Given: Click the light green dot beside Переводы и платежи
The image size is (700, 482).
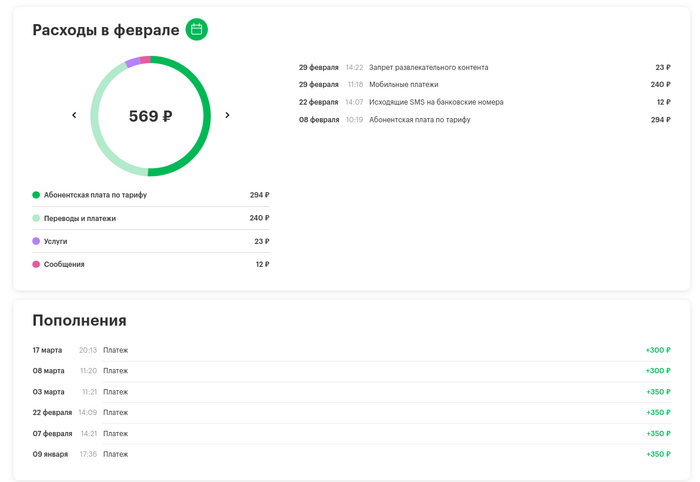Looking at the screenshot, I should coord(36,218).
